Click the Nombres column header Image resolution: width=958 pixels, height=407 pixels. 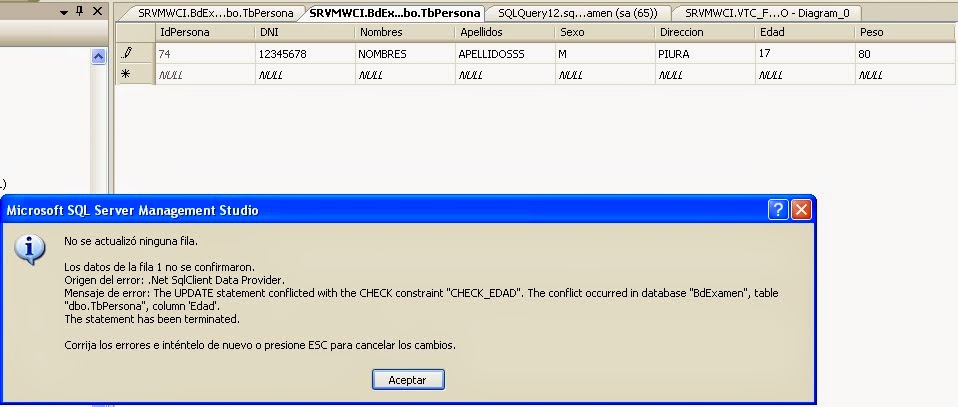[x=405, y=32]
